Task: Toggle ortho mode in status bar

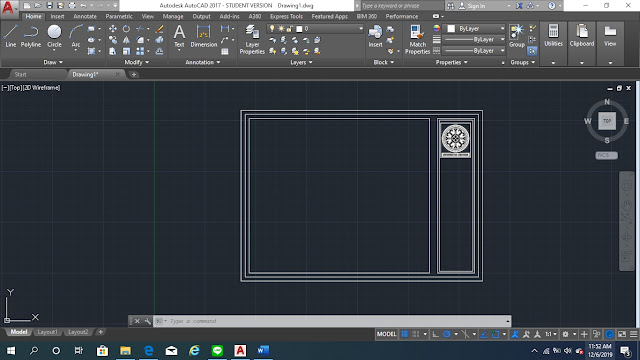Action: pos(436,334)
